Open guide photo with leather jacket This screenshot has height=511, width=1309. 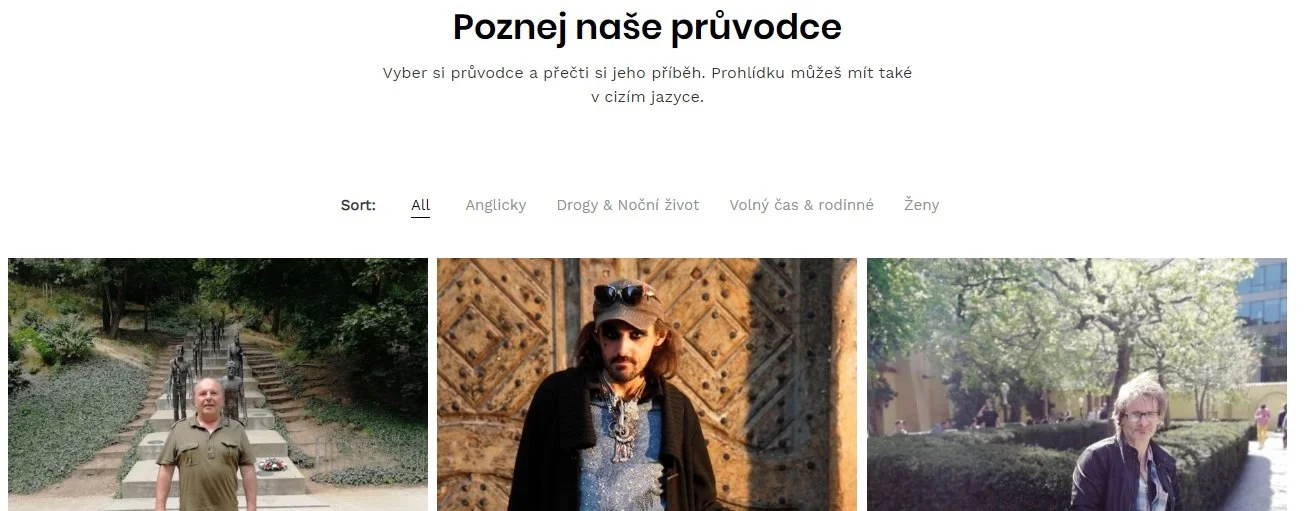click(x=1077, y=385)
